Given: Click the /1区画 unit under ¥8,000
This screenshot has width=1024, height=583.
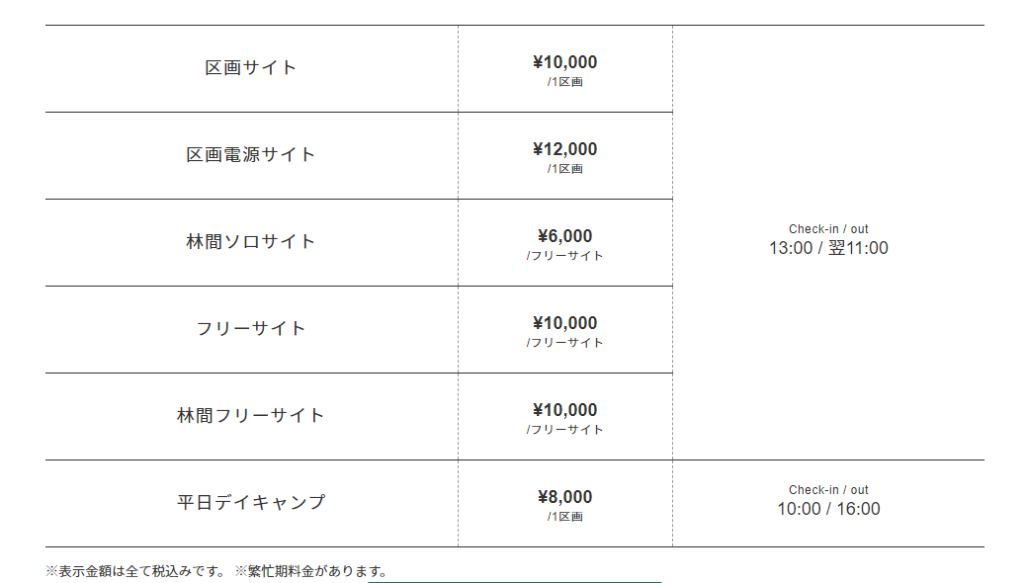Looking at the screenshot, I should click(565, 517).
